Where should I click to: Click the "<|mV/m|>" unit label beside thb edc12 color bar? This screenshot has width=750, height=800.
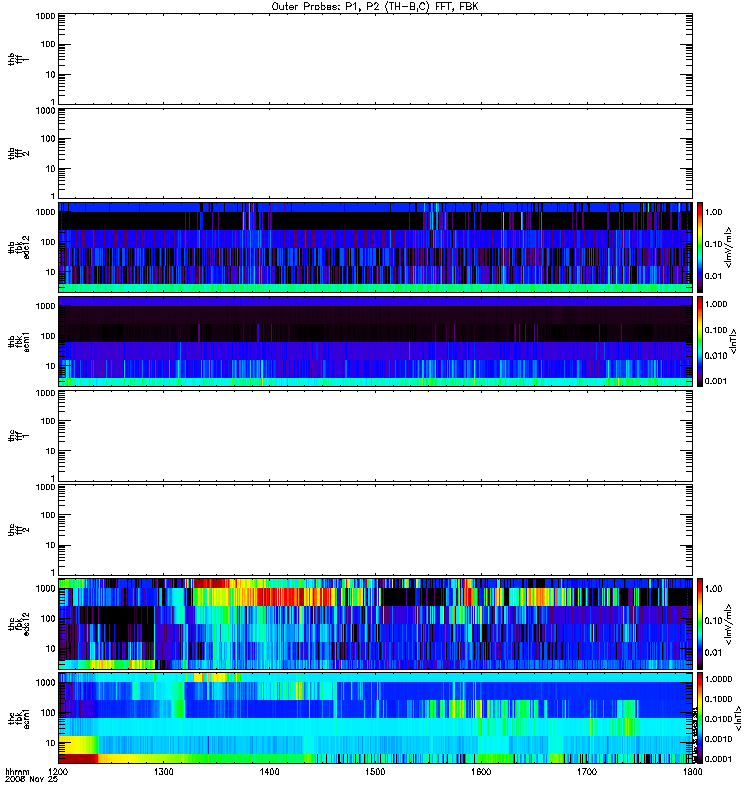click(x=729, y=247)
